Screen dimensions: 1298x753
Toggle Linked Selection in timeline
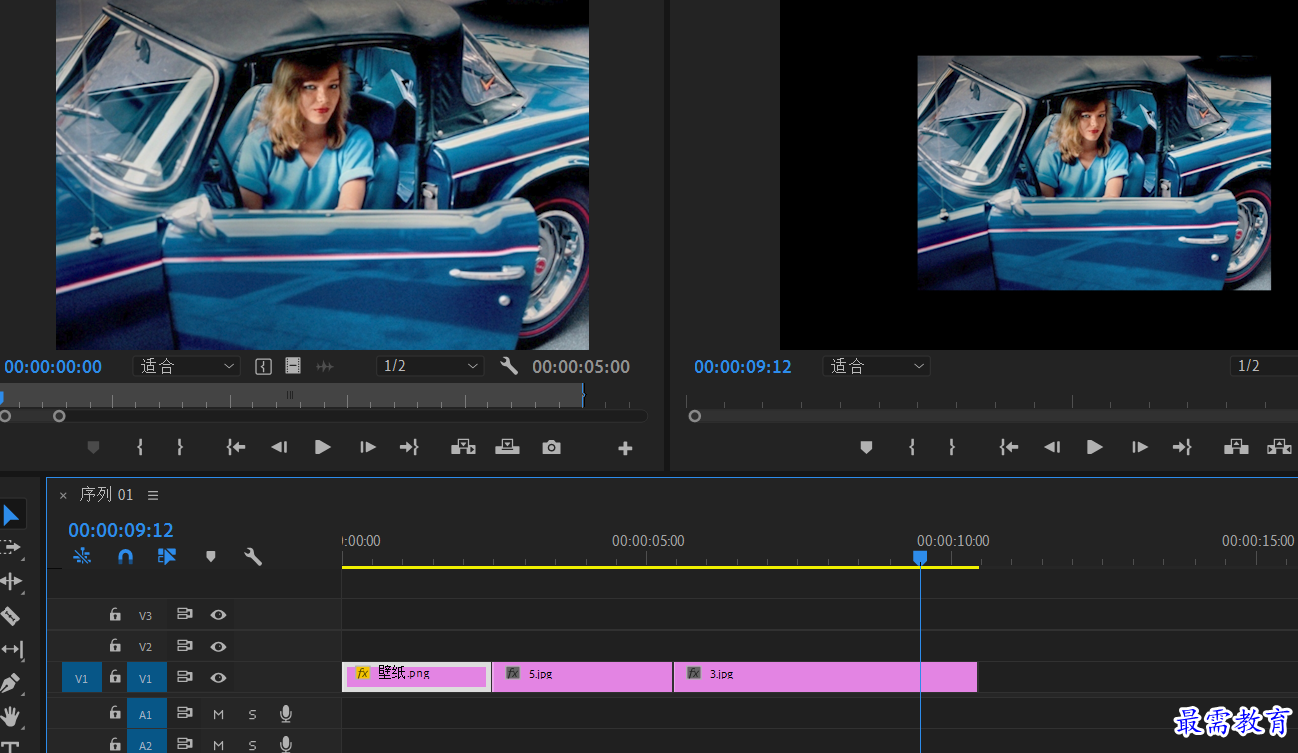[167, 556]
